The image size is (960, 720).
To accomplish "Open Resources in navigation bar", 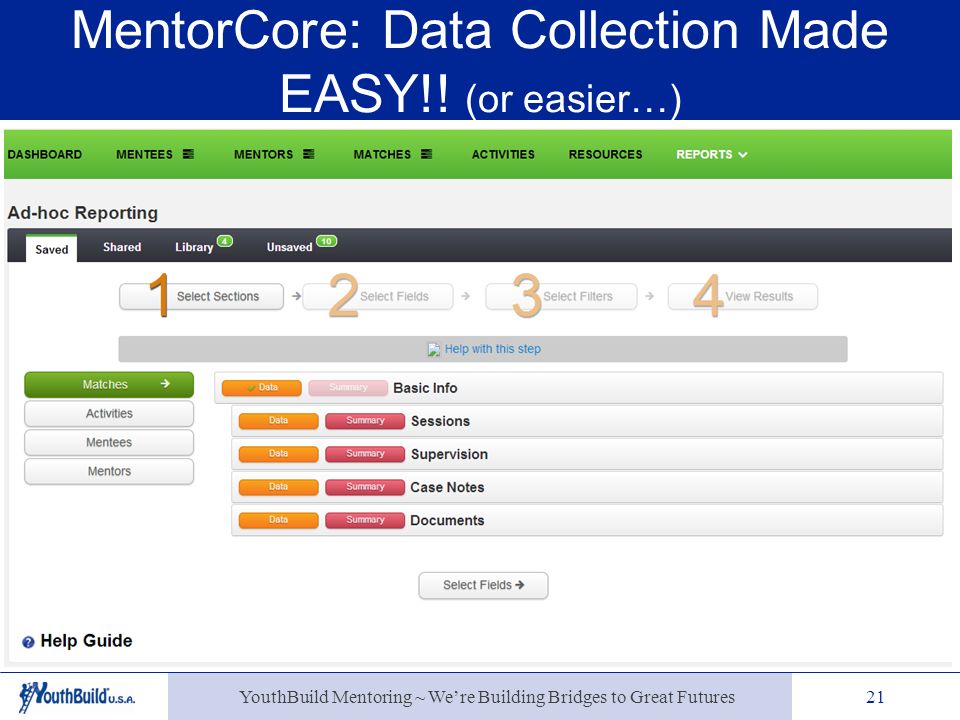I will 606,154.
